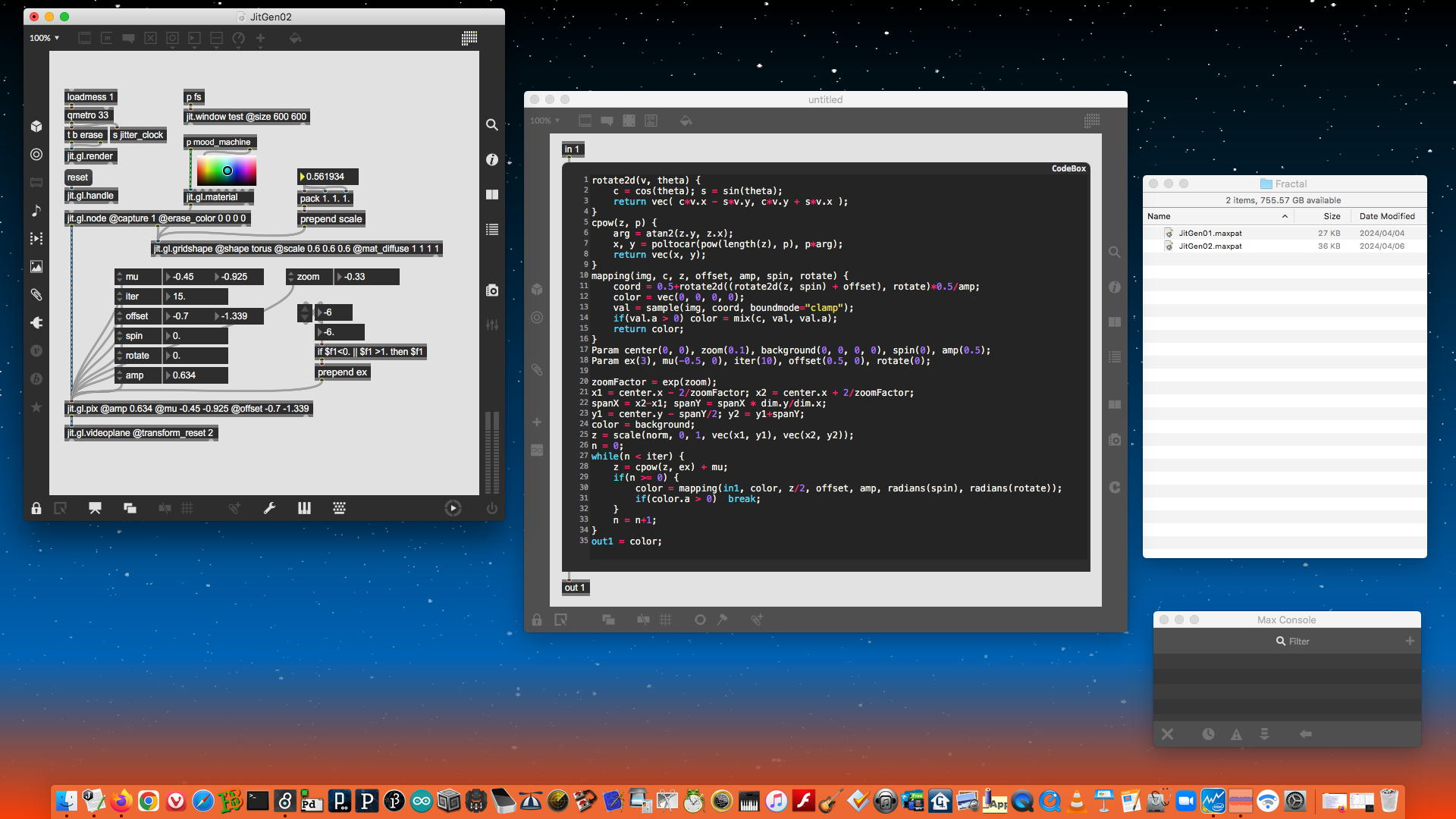Open the zoom attribute selector menu
1456x819 pixels.
(290, 277)
